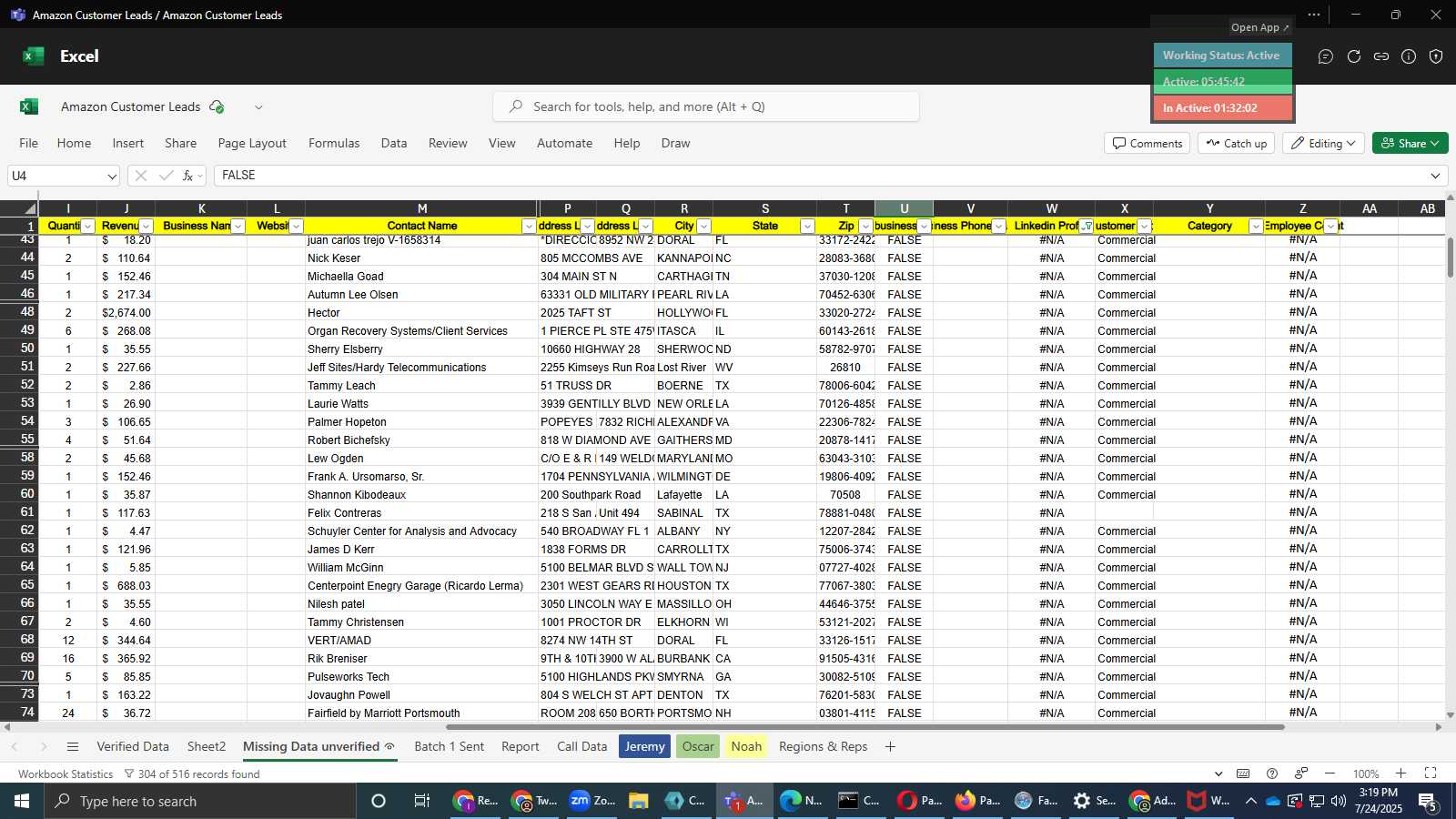Screen dimensions: 1456x819
Task: Open active filter on Linkedin Profile column
Action: point(1087,227)
